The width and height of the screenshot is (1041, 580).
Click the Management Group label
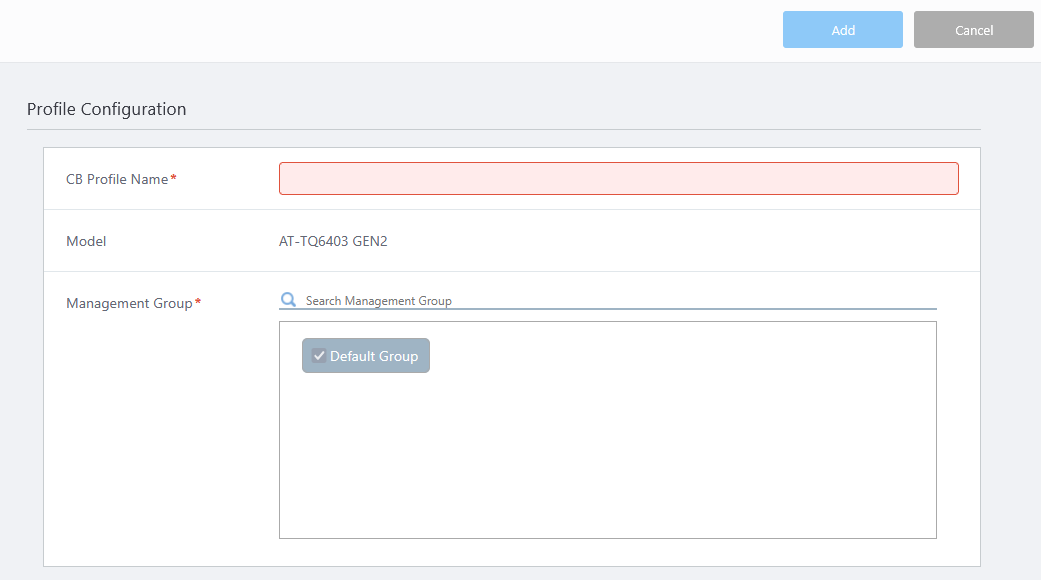129,303
